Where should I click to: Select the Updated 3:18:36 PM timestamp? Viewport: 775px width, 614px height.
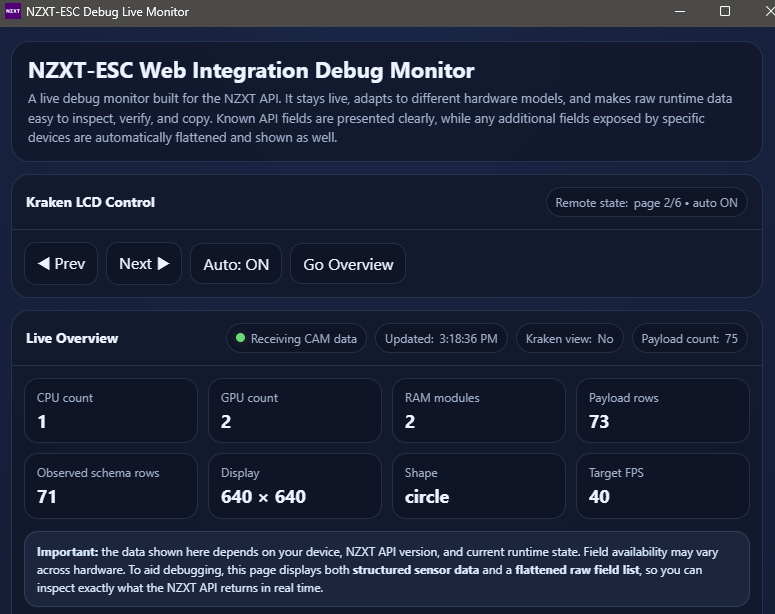pos(441,339)
